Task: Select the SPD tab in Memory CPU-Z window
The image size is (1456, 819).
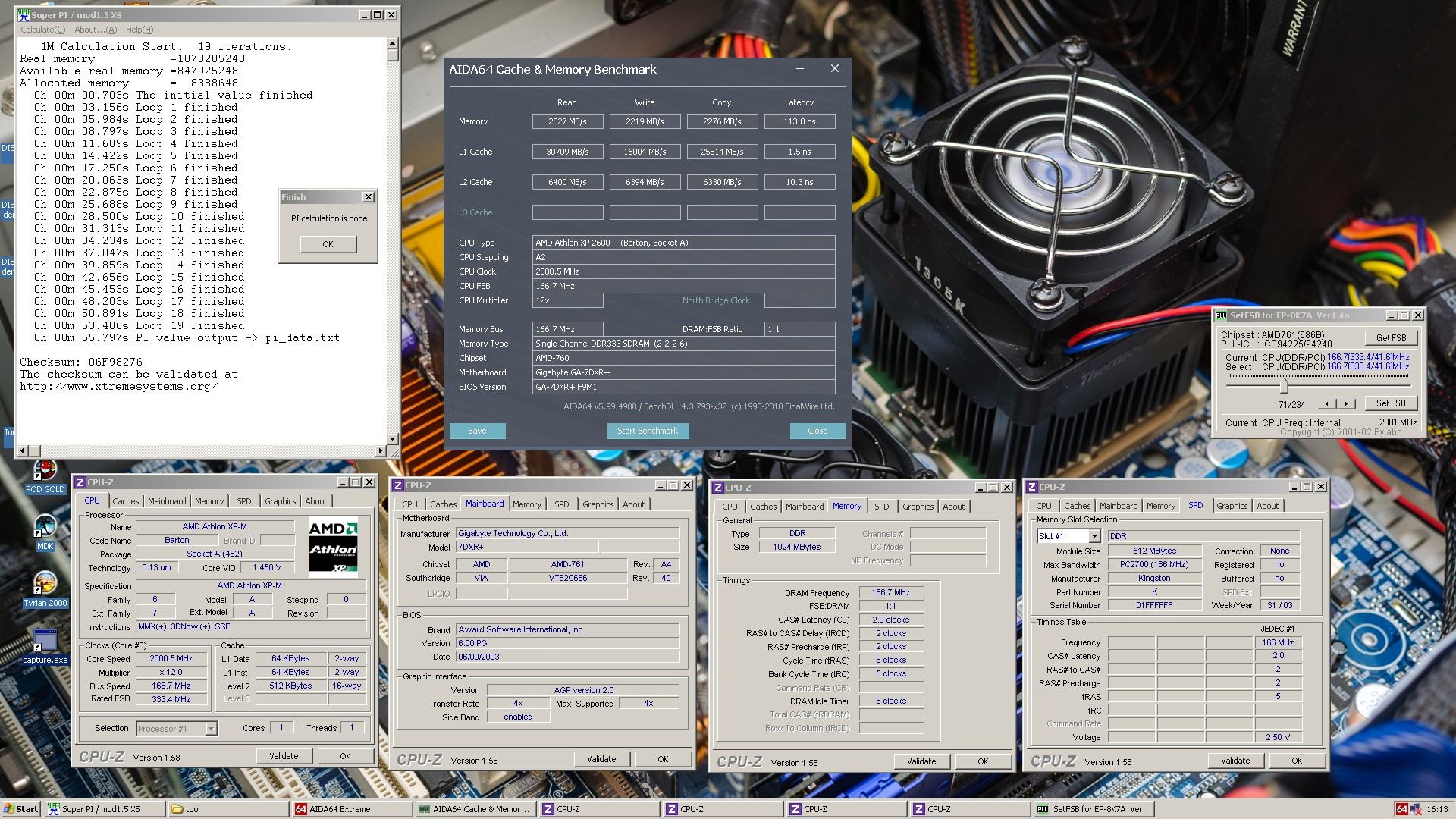Action: click(x=881, y=507)
